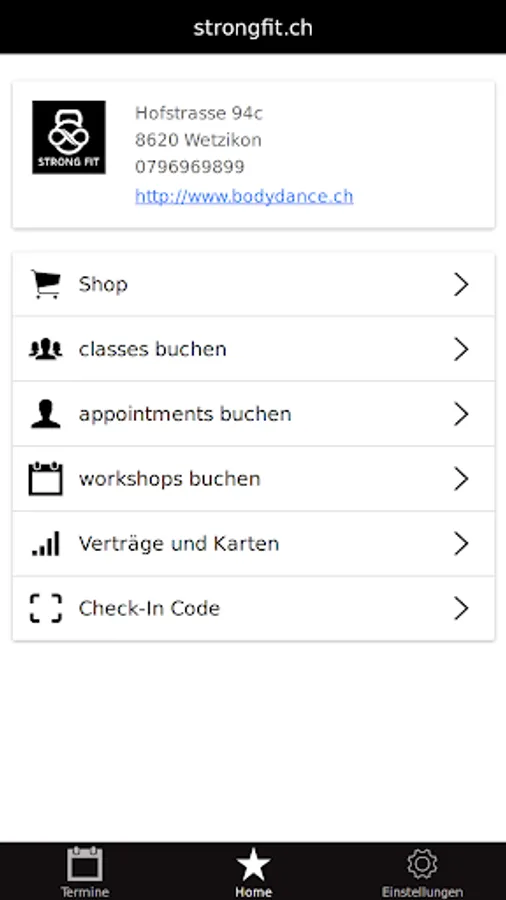
Task: Switch to the Home star tab
Action: pos(253,871)
